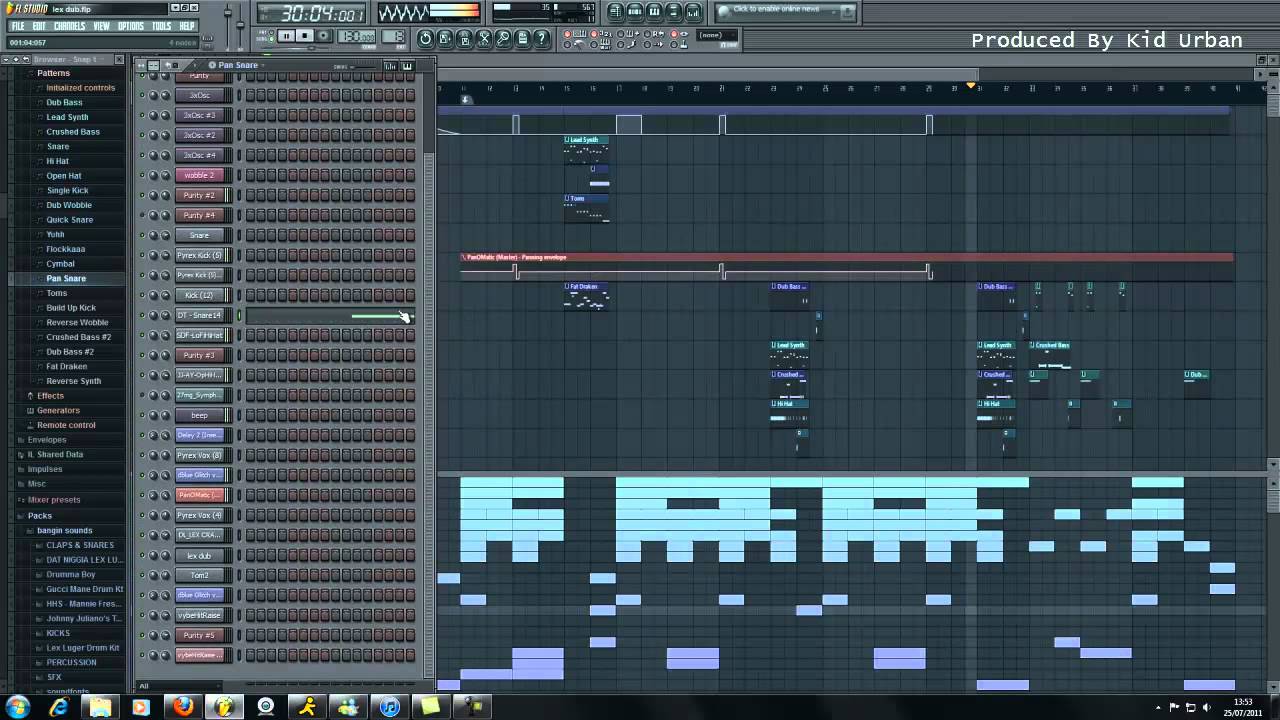The image size is (1280, 720).
Task: Open the All channel filter dropdown
Action: click(180, 686)
